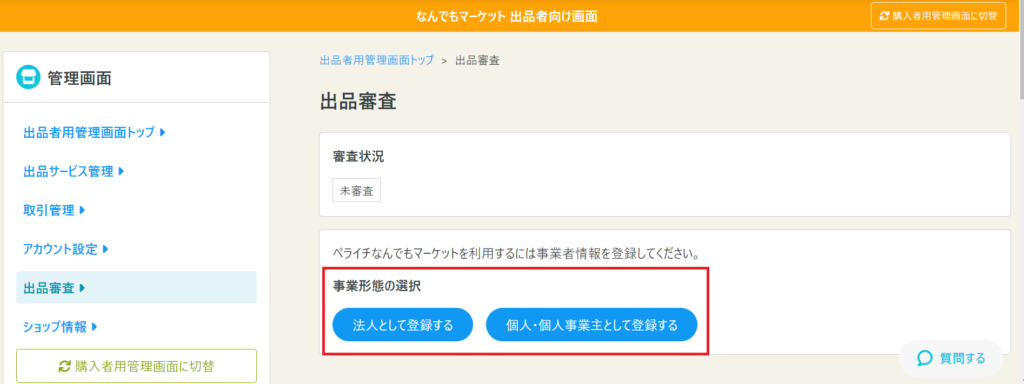Open the 質問する chat widget
The height and width of the screenshot is (384, 1024).
point(951,358)
